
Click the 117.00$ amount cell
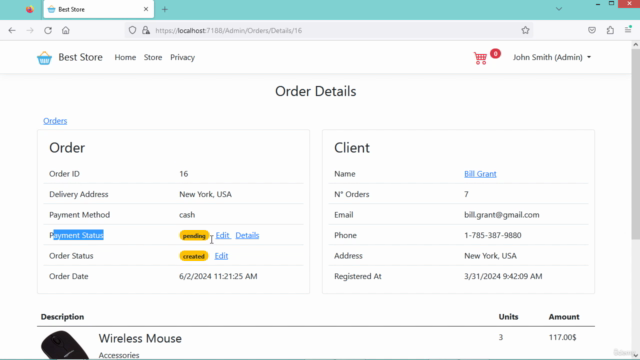coord(562,337)
